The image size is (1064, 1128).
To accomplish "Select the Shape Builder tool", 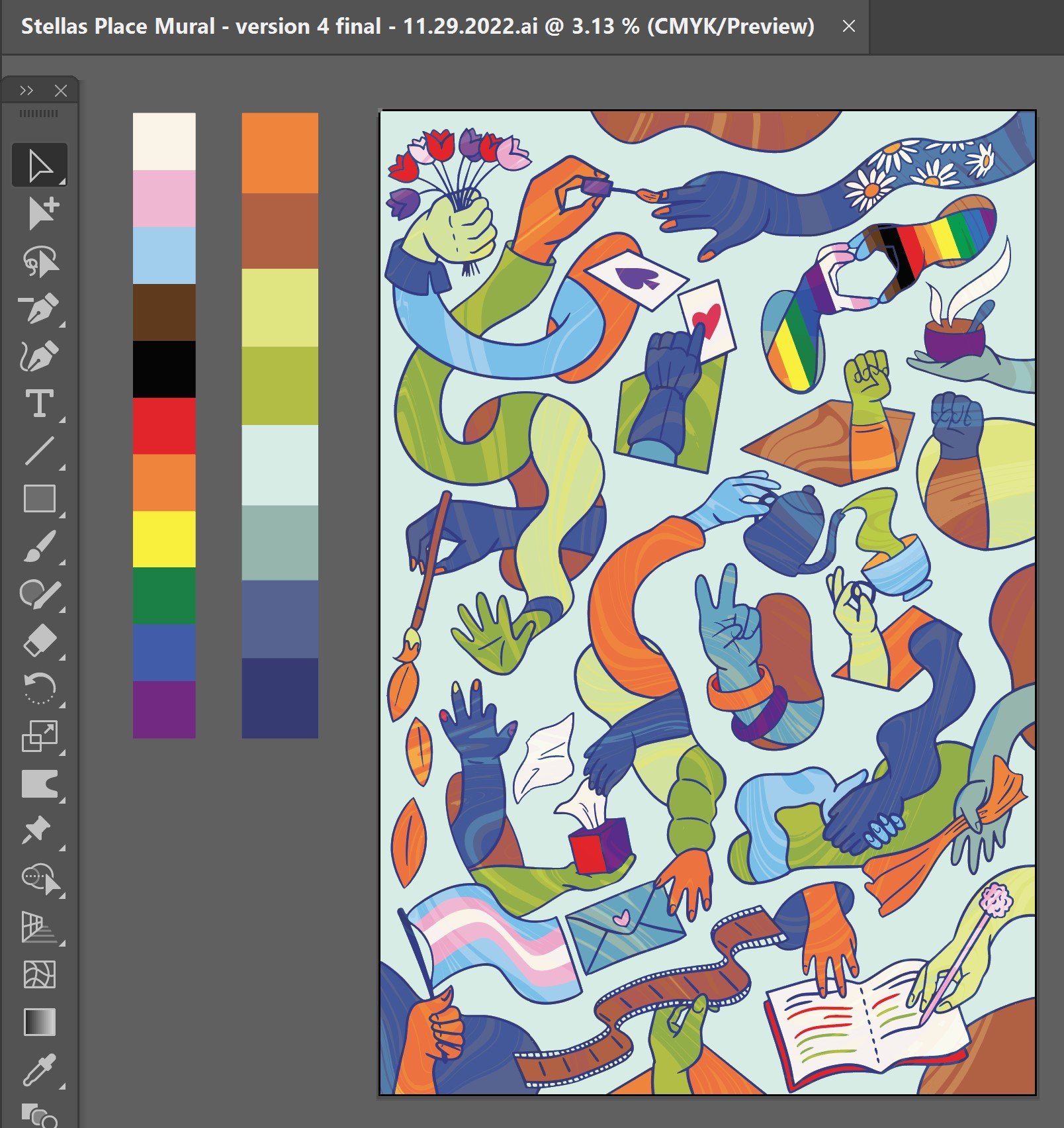I will (40, 878).
